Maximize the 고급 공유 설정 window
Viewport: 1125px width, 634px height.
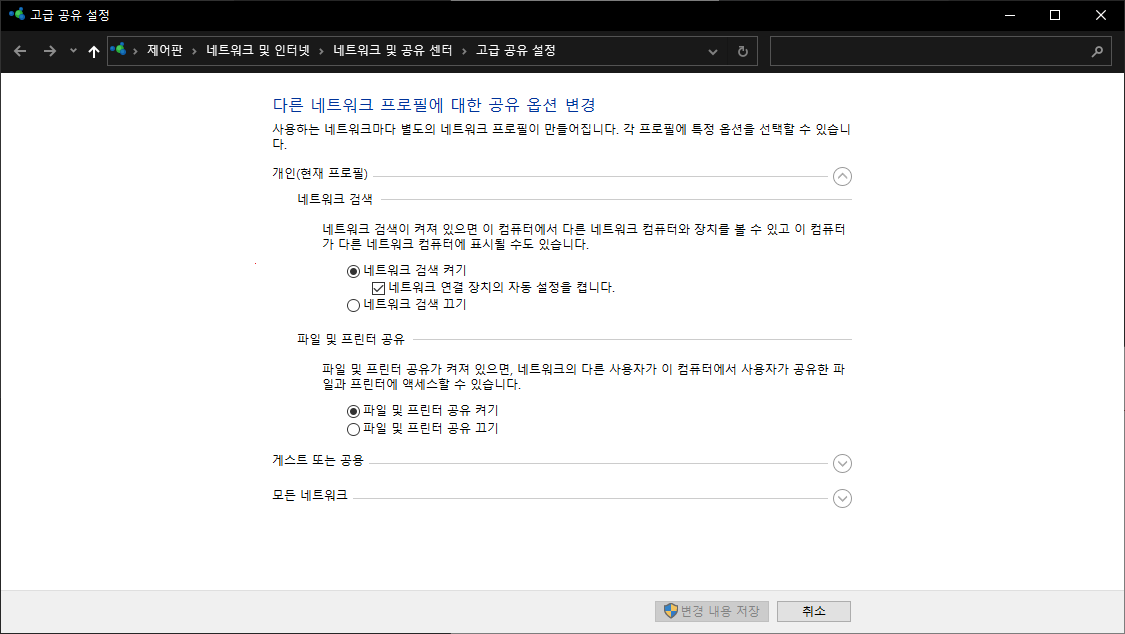(x=1055, y=15)
